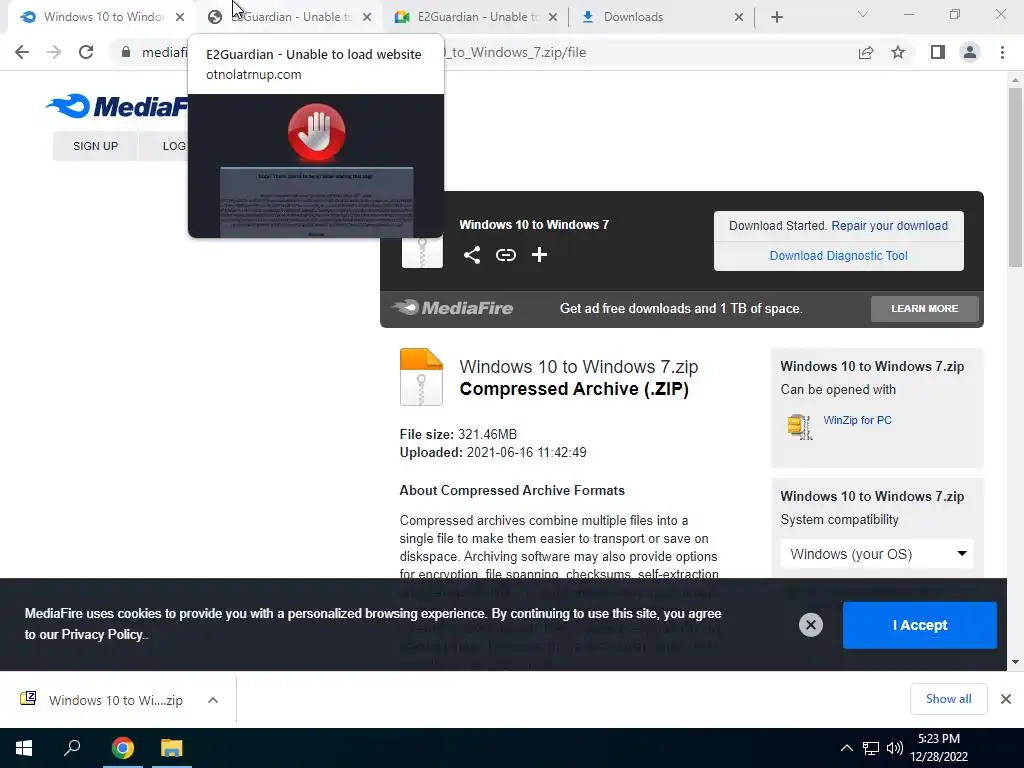Close the first E2Guardian tab
1024x768 pixels.
click(x=367, y=17)
